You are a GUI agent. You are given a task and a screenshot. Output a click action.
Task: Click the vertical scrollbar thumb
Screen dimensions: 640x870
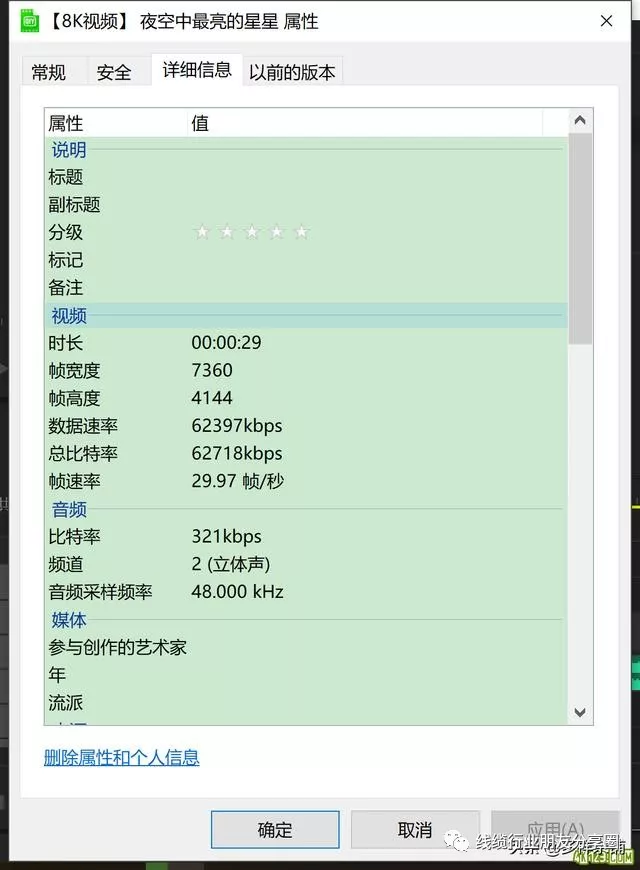[580, 240]
